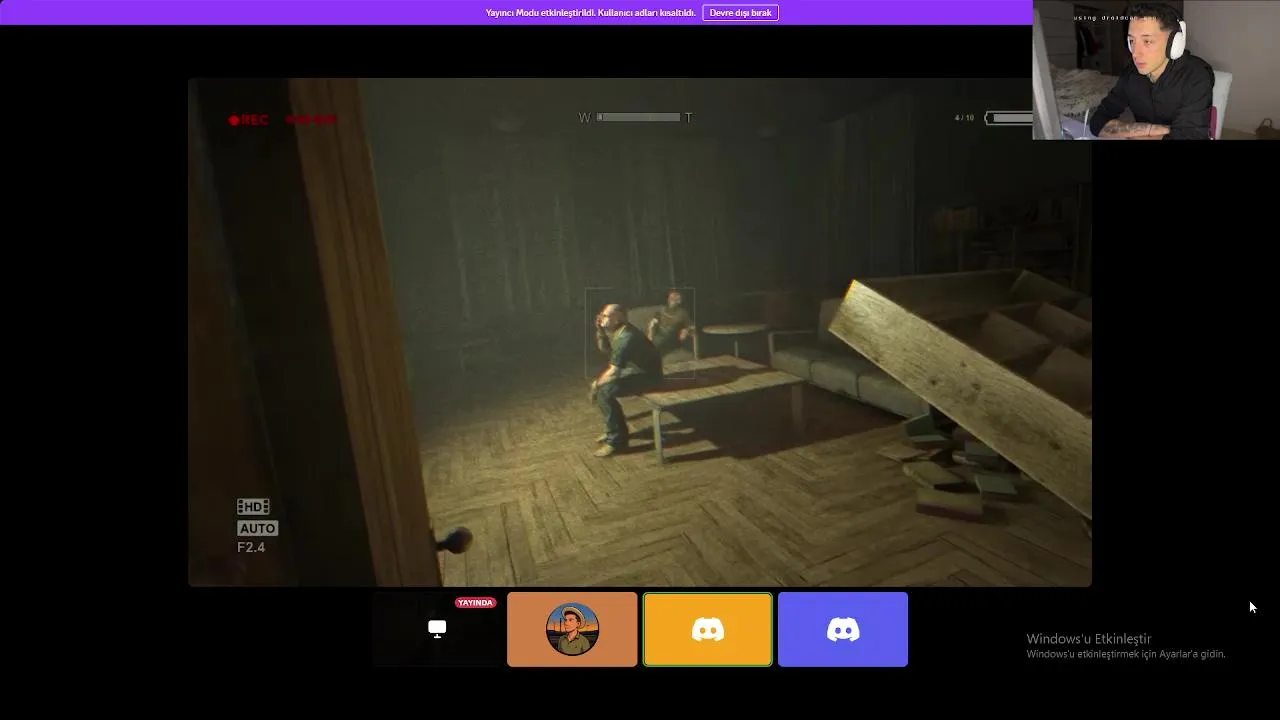1280x720 pixels.
Task: Click the "Yayıncı Modu etkinleştirildi" banner text
Action: (x=590, y=13)
